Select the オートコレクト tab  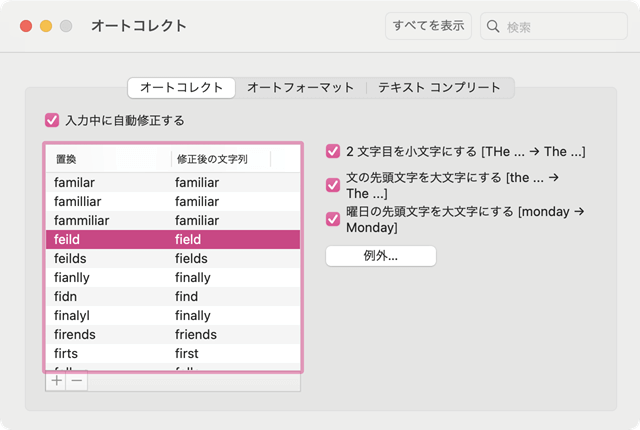181,88
